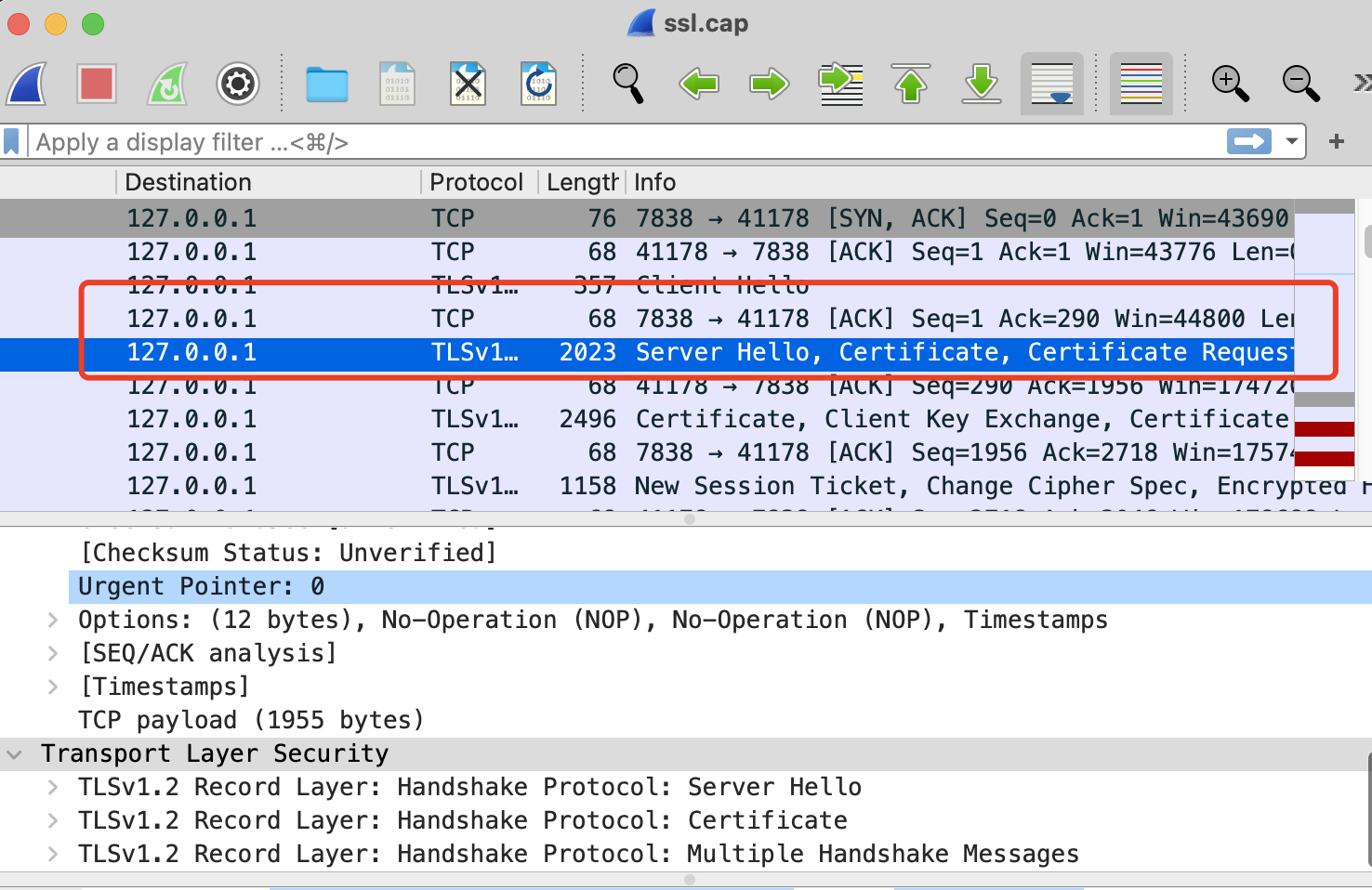Jump to the last packet icon
1372x890 pixels.
coord(982,84)
